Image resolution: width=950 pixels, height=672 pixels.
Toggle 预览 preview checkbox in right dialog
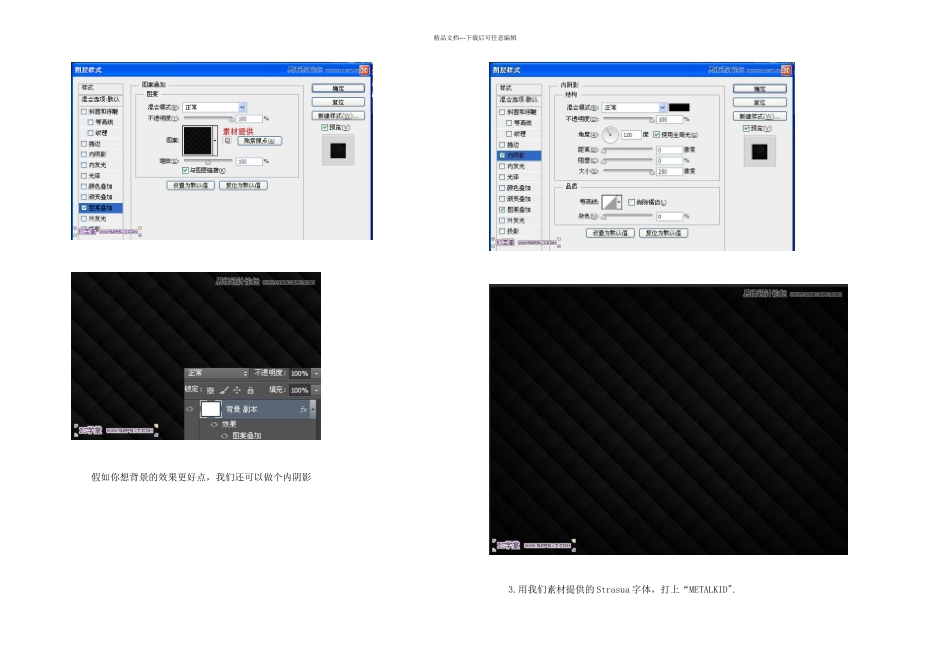point(746,128)
